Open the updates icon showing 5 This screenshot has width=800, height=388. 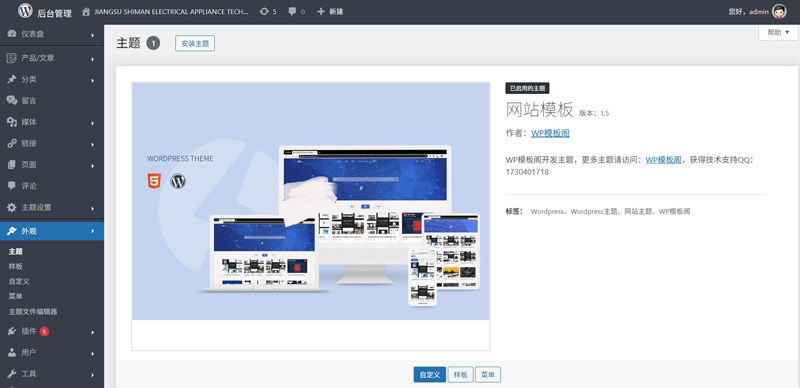pyautogui.click(x=264, y=11)
